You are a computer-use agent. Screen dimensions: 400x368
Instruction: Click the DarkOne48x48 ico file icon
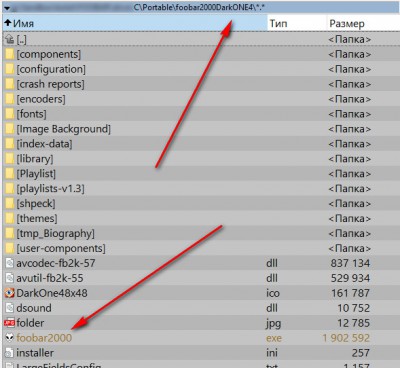coord(10,293)
